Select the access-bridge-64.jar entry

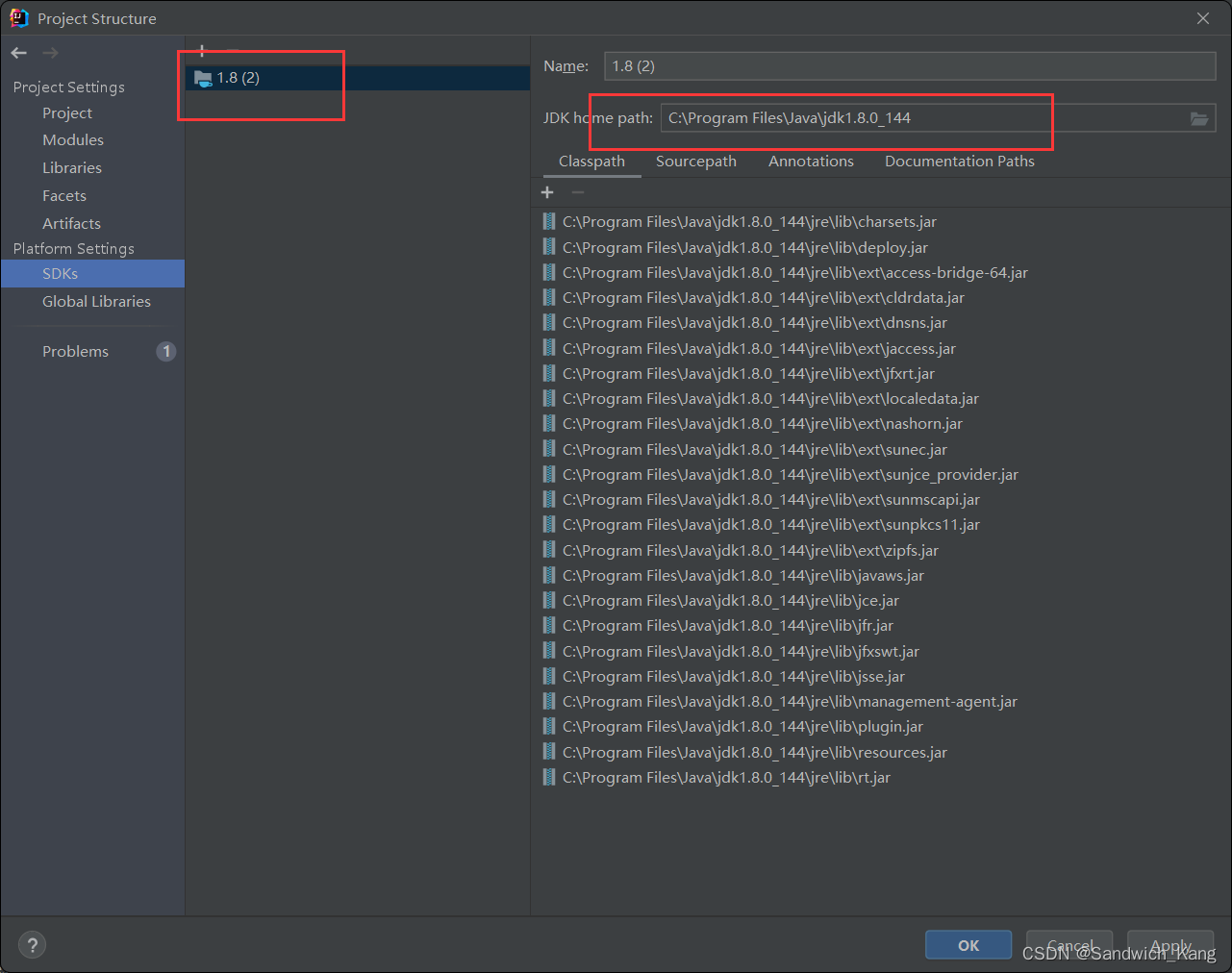tap(786, 272)
